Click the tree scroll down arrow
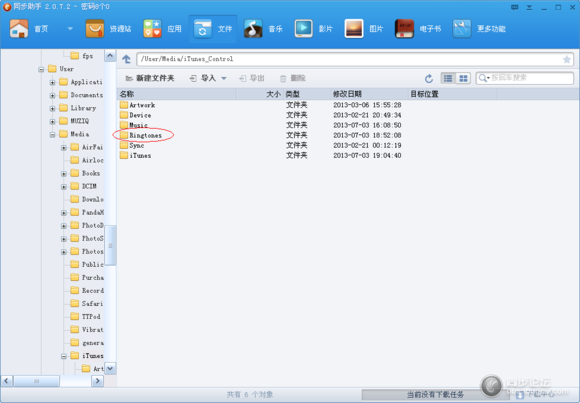 point(110,368)
